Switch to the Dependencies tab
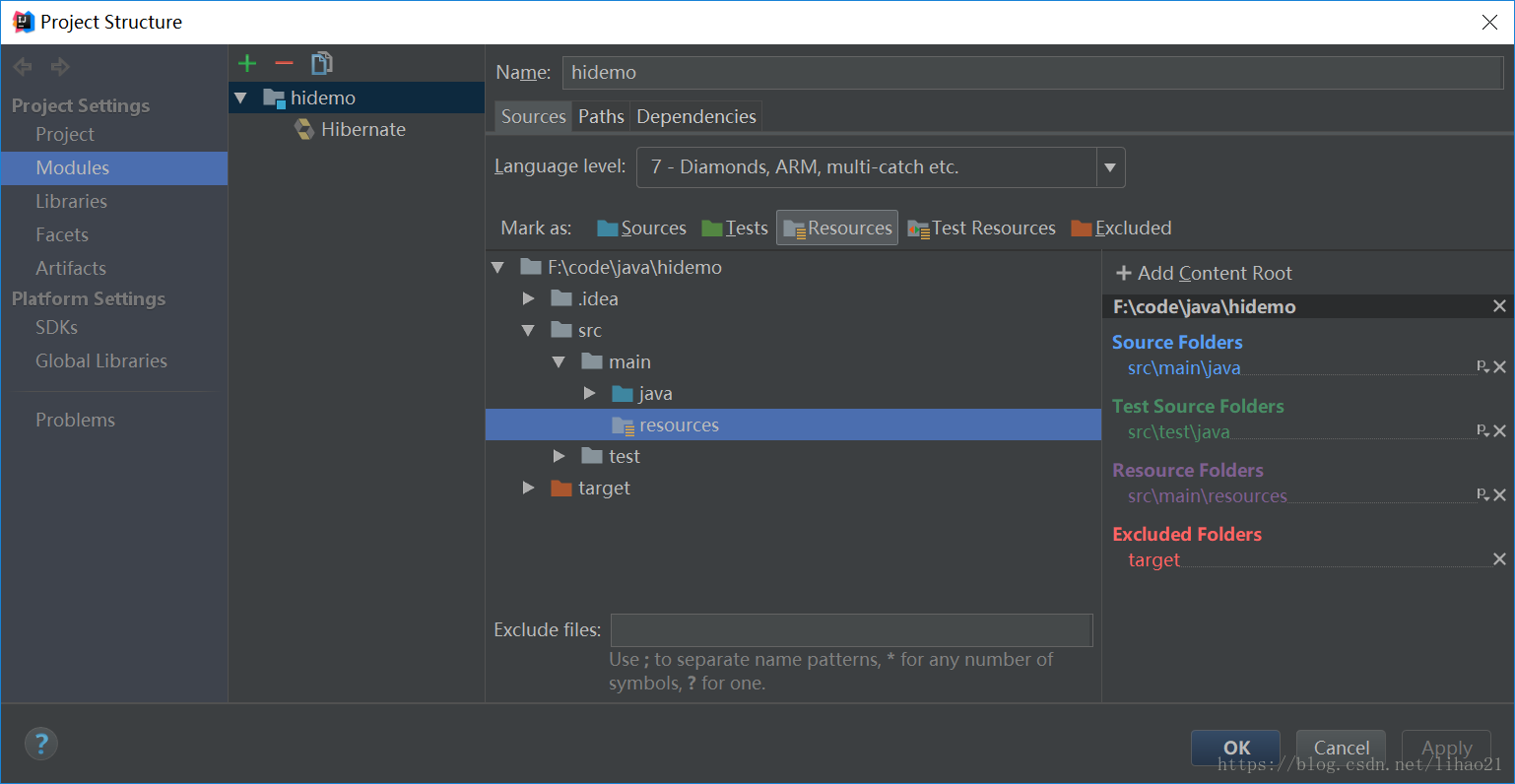 [x=695, y=116]
